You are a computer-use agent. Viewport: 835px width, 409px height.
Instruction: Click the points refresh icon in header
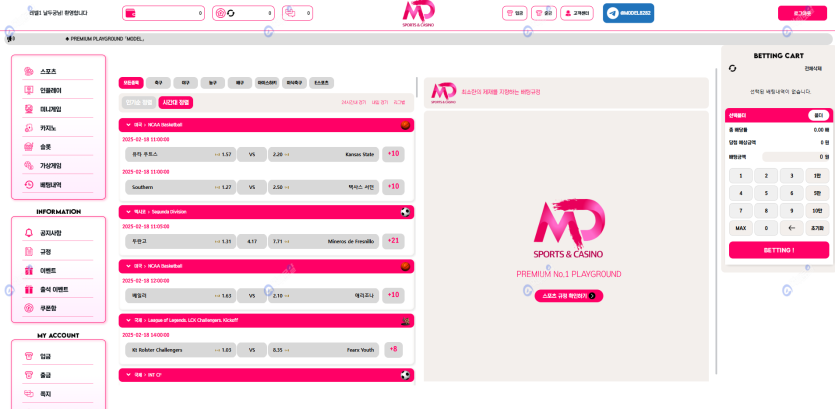(231, 13)
